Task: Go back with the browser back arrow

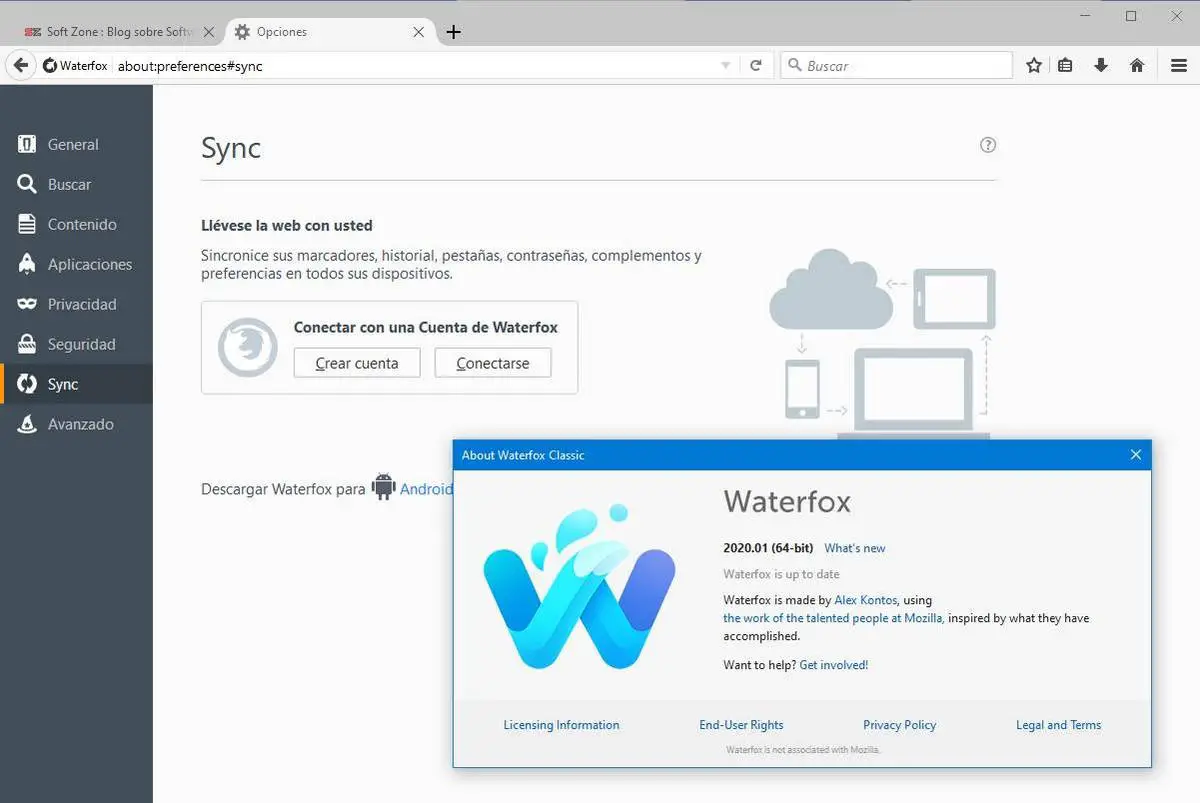Action: pos(20,65)
